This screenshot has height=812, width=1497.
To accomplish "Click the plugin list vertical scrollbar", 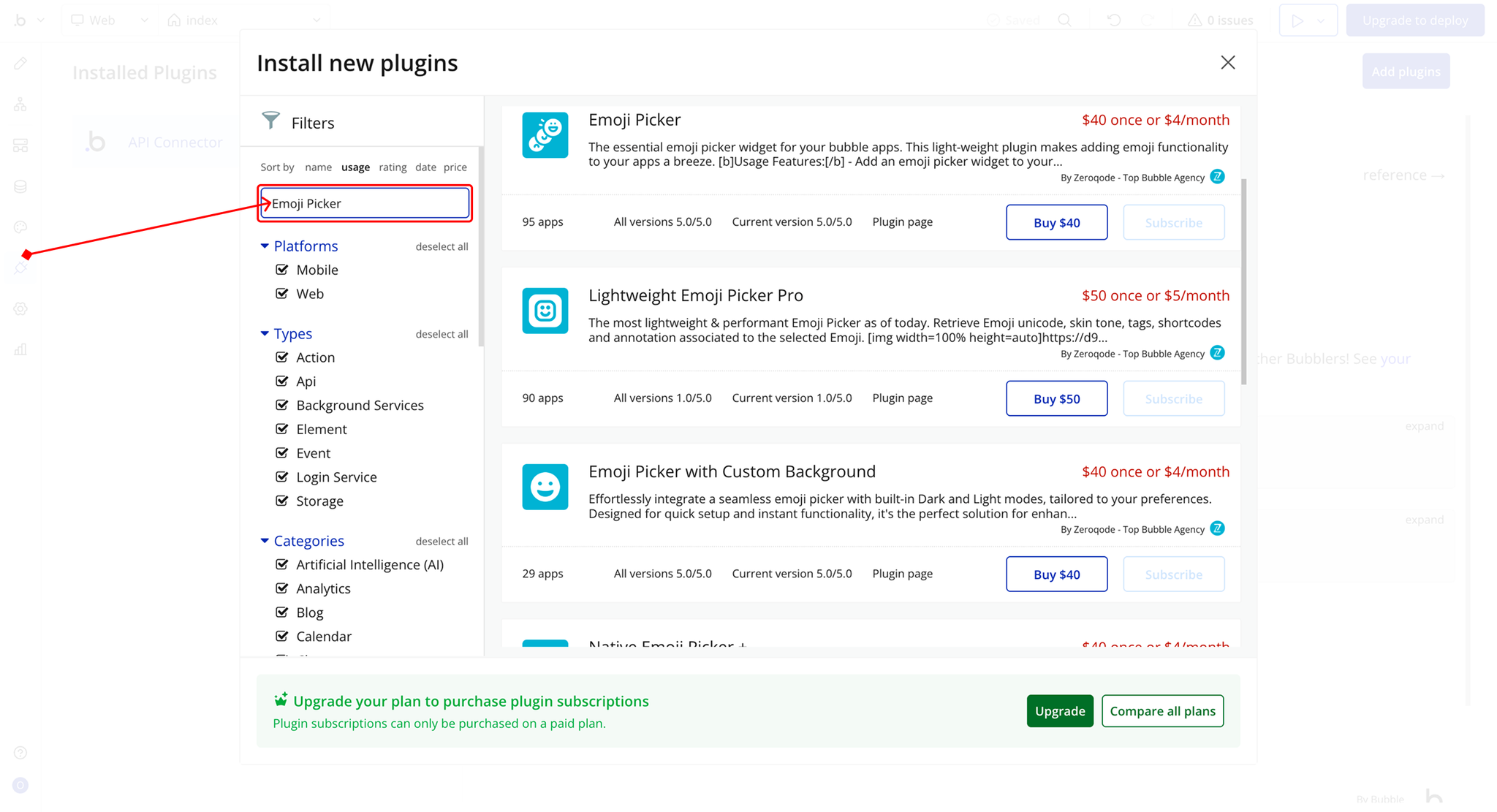I will coord(1243,281).
